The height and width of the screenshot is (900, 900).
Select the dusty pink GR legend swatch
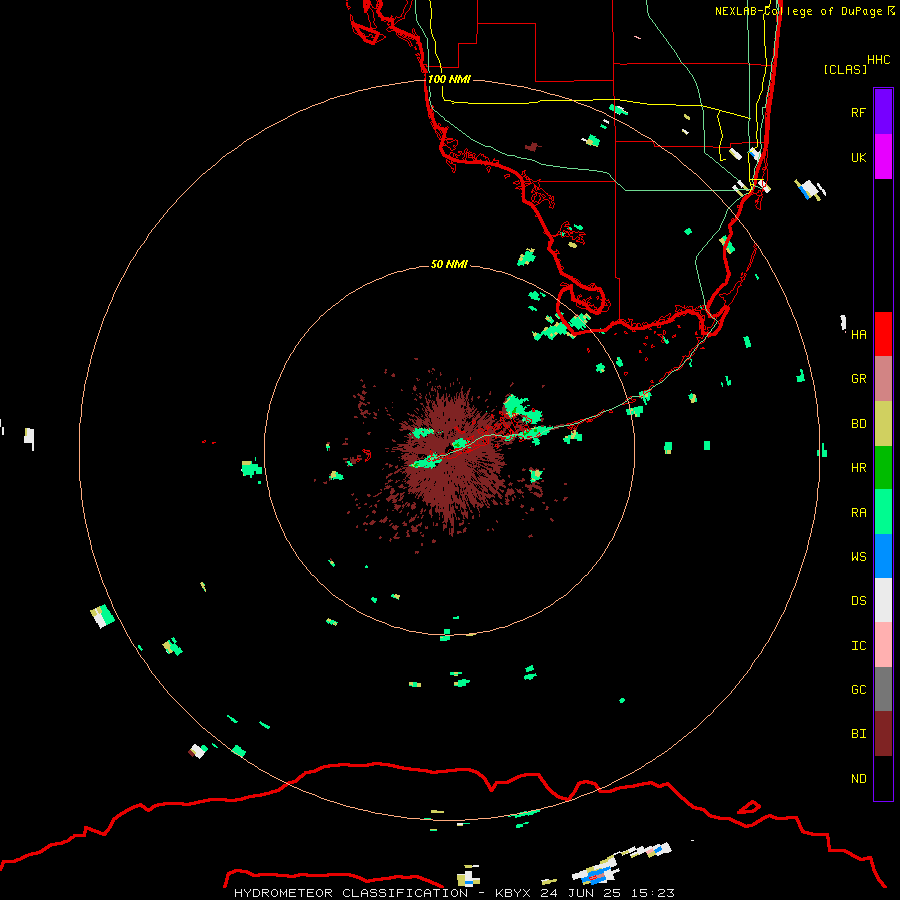pyautogui.click(x=883, y=379)
